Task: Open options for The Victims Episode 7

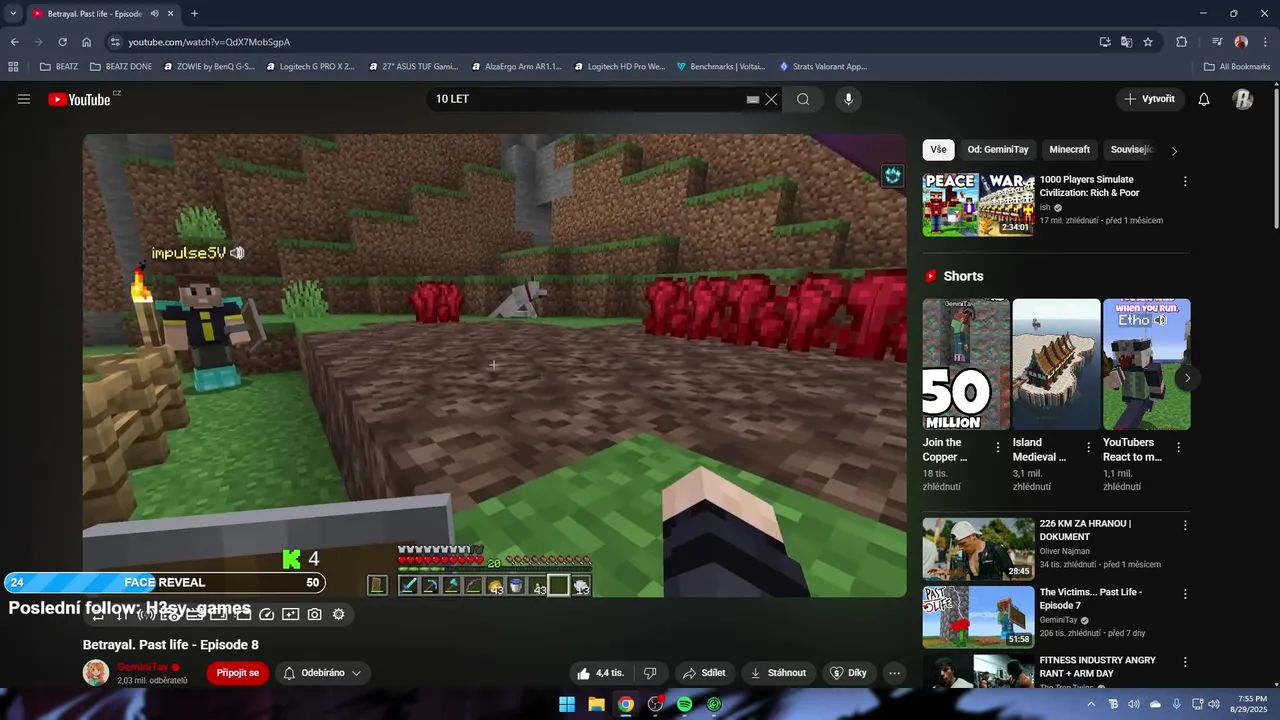Action: (x=1185, y=594)
